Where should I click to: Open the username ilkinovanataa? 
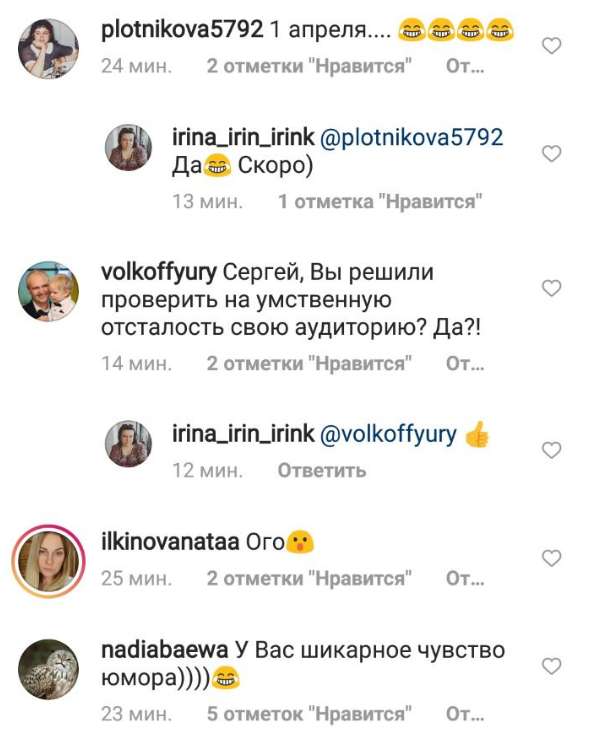coord(170,542)
